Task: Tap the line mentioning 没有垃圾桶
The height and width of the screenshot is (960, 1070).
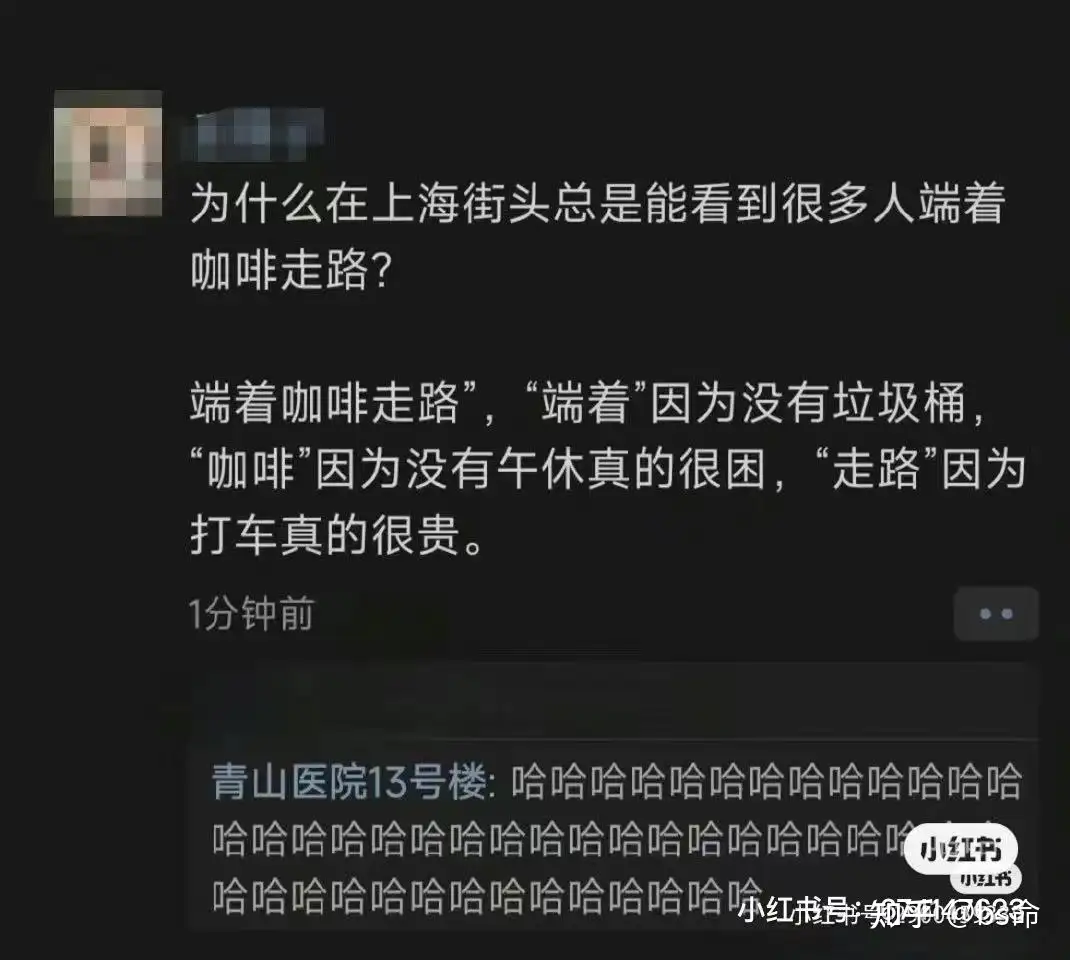Action: pyautogui.click(x=588, y=403)
